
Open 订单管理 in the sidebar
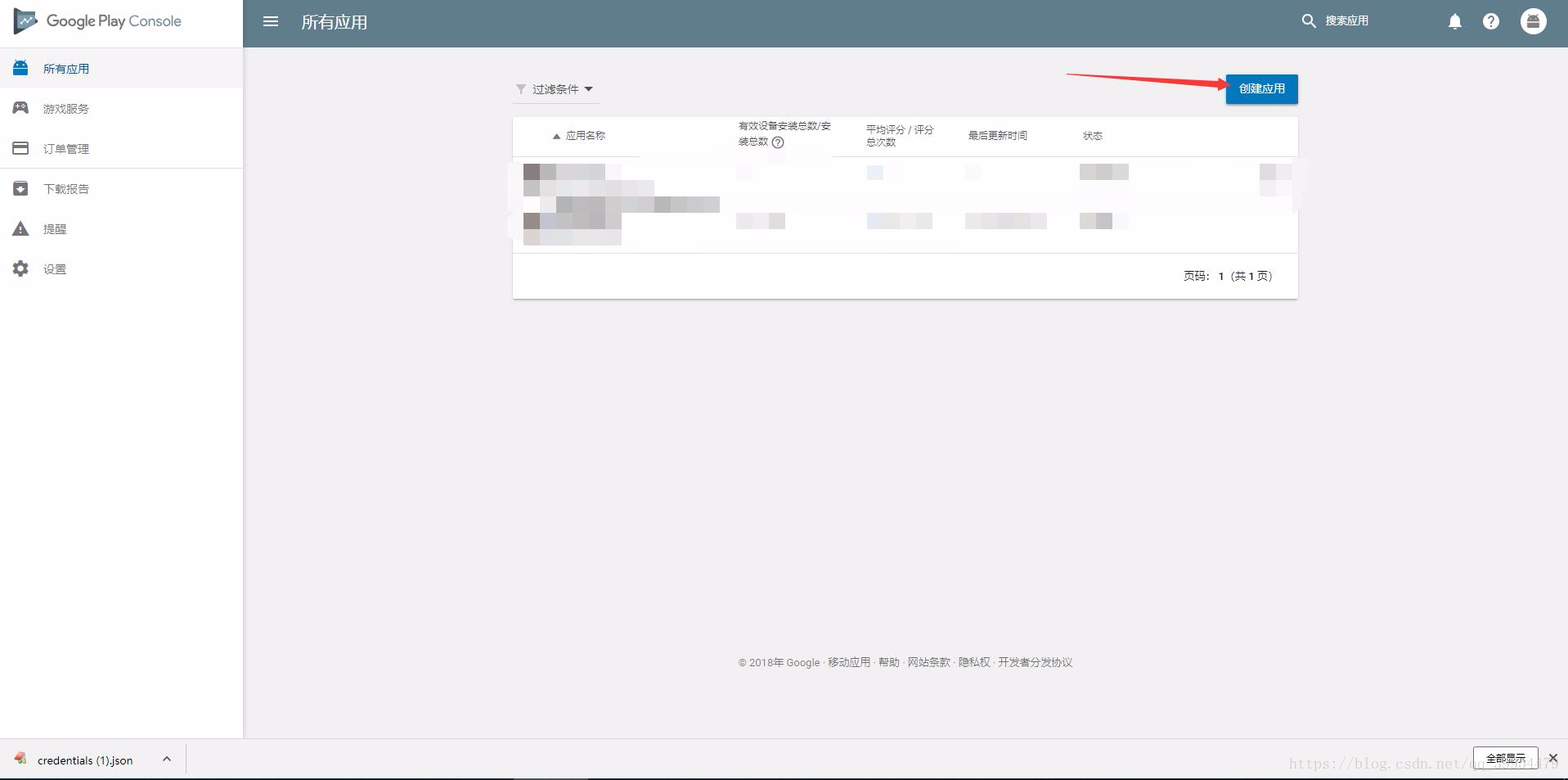[121, 148]
